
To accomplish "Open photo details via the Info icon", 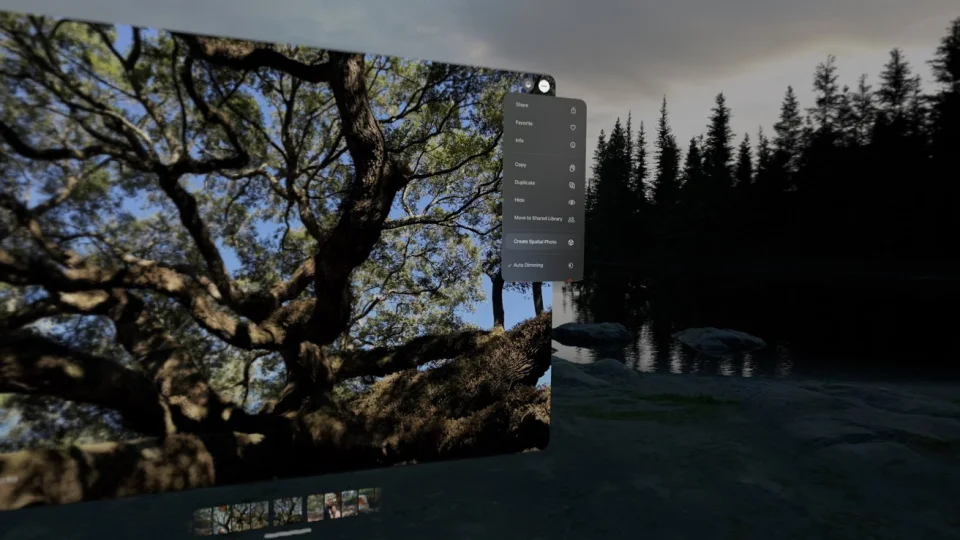I will click(x=573, y=144).
